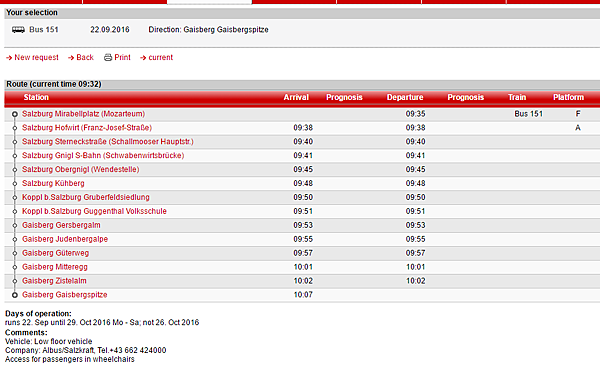Go Back via the Back link
600x365 pixels.
coord(85,57)
